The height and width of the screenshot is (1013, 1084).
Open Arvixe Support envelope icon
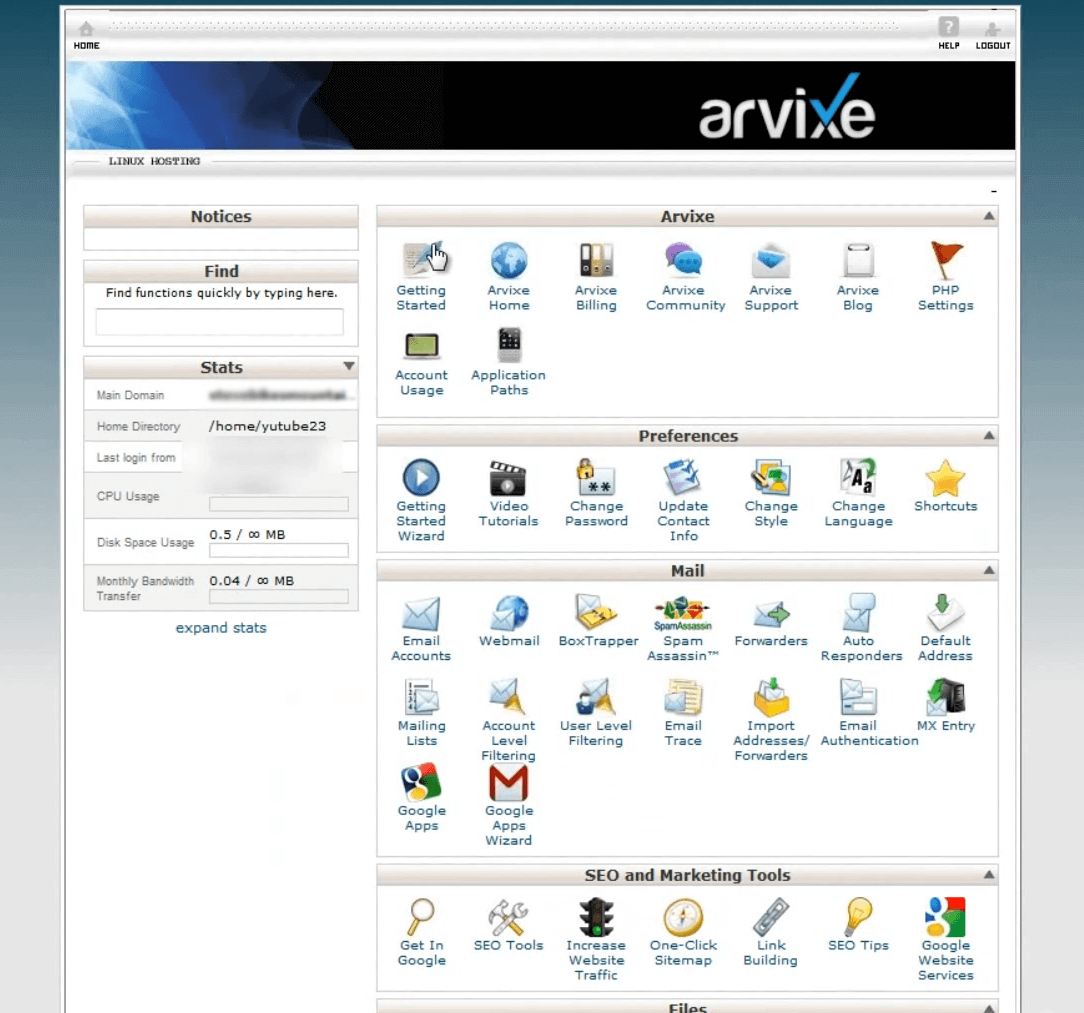coord(771,261)
